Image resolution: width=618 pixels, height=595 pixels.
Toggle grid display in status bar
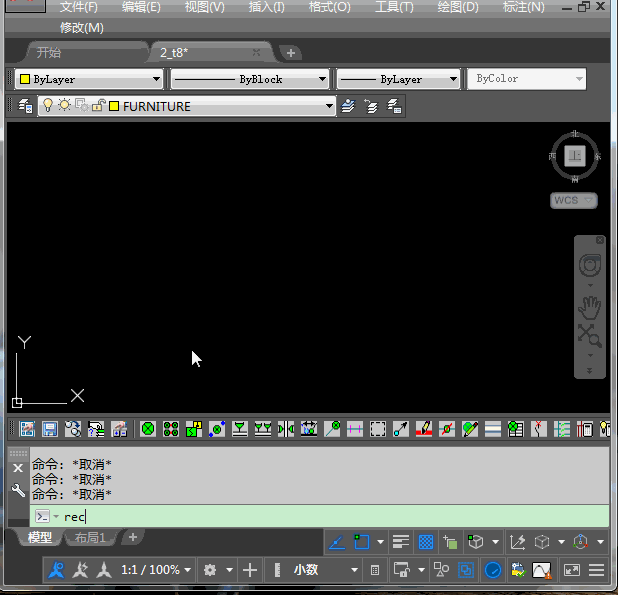[426, 542]
